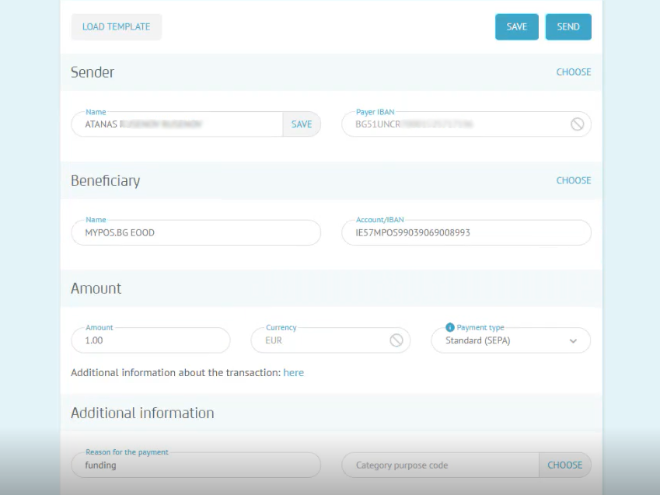Open the Standard (SEPA) payment type selector
660x495 pixels.
coord(500,341)
